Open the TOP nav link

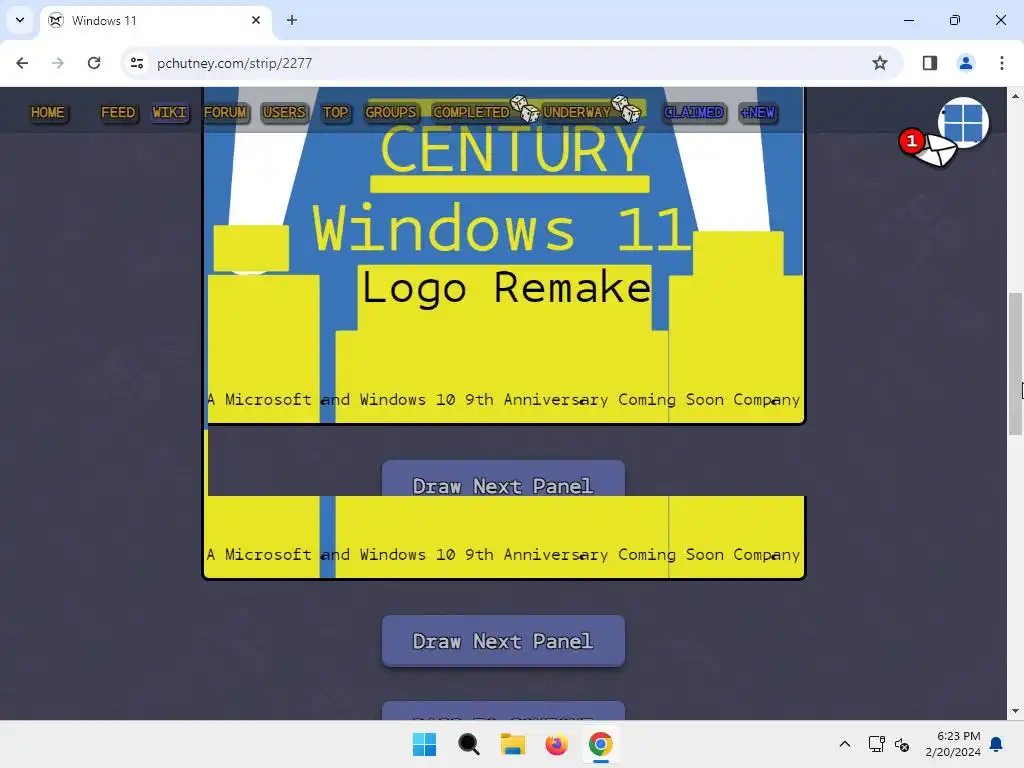pyautogui.click(x=336, y=112)
